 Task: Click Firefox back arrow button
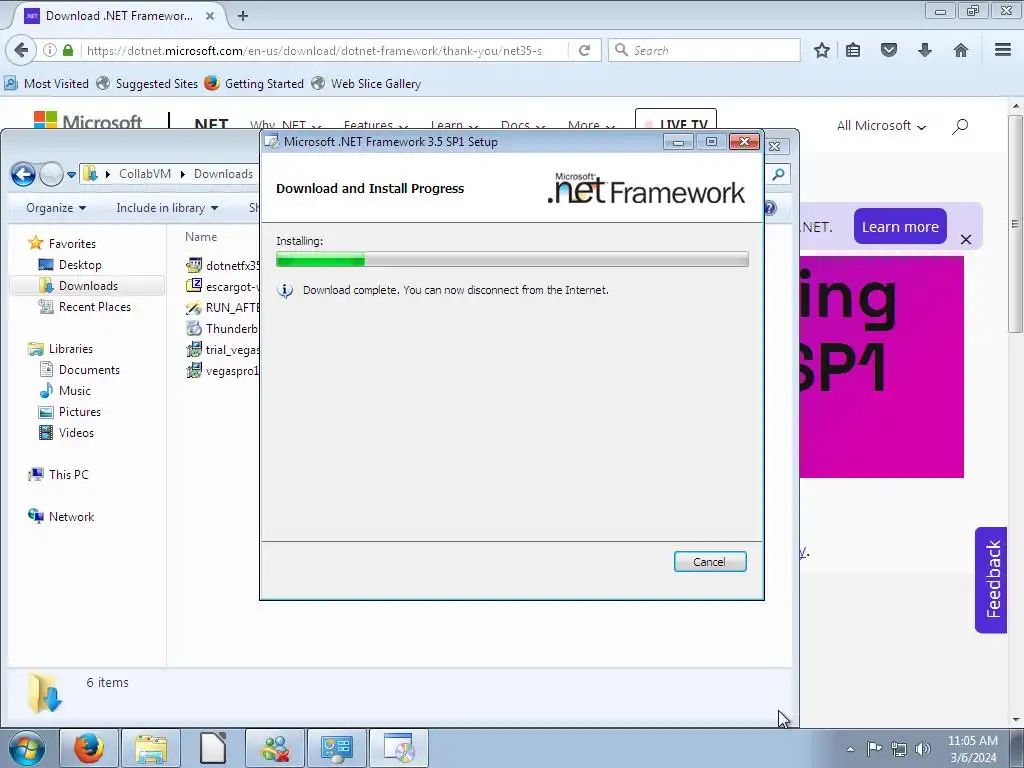pos(22,50)
